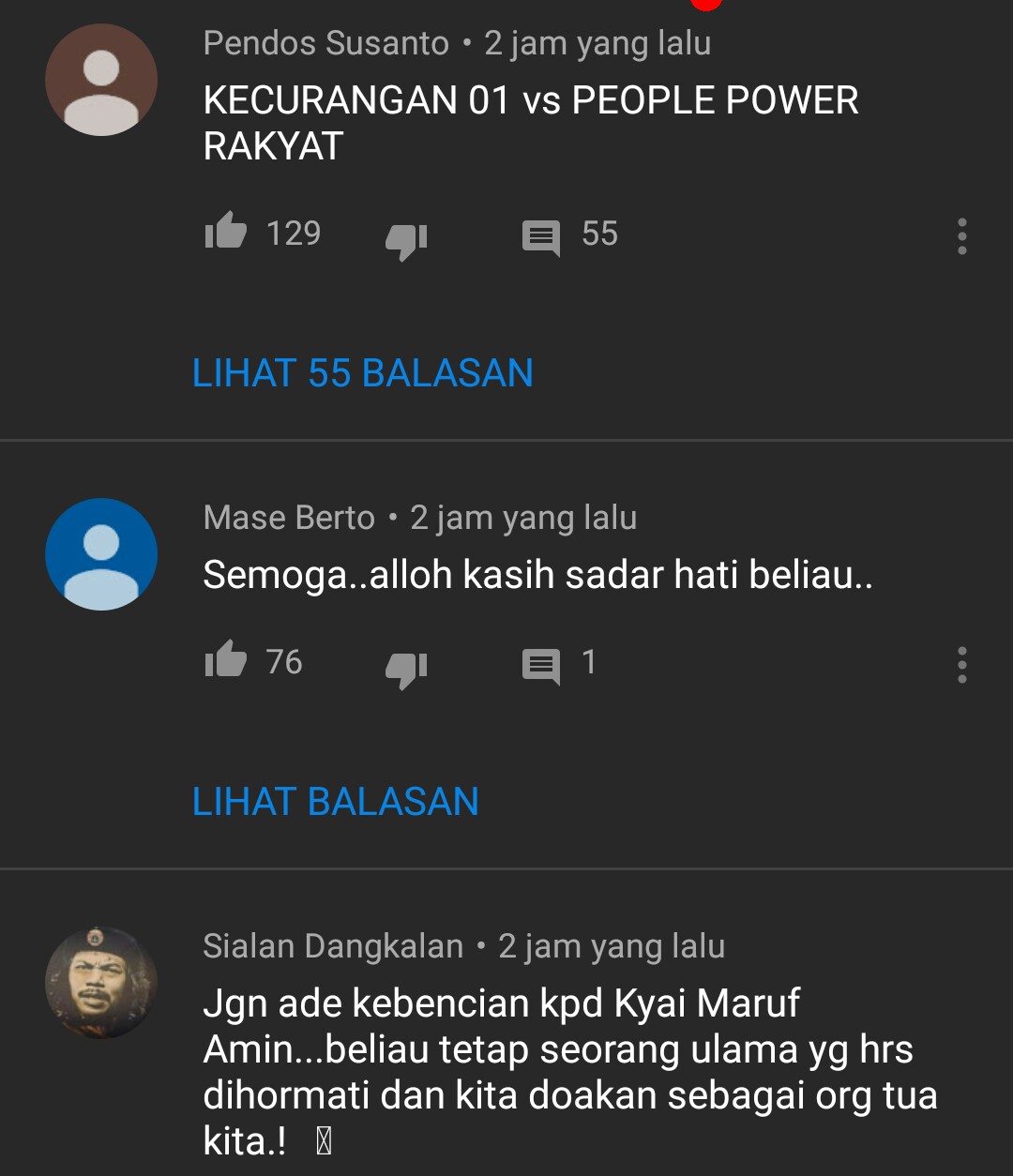
Task: Select the Semoga..alloh comment text
Action: pyautogui.click(x=538, y=575)
